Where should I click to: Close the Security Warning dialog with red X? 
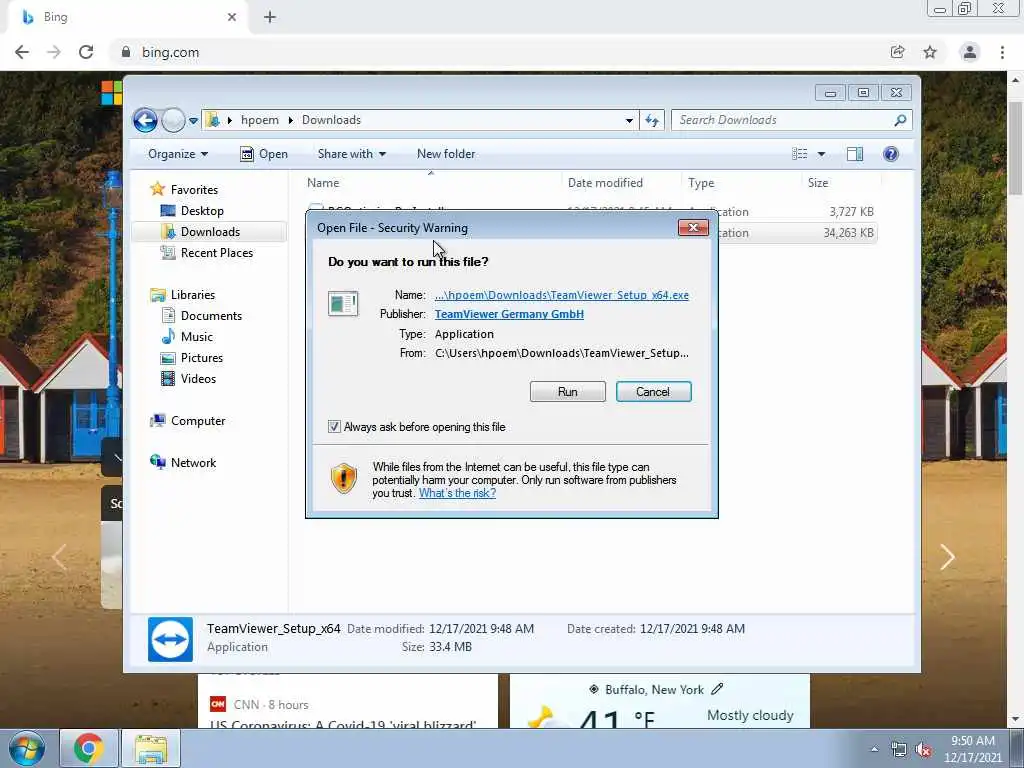pos(693,227)
